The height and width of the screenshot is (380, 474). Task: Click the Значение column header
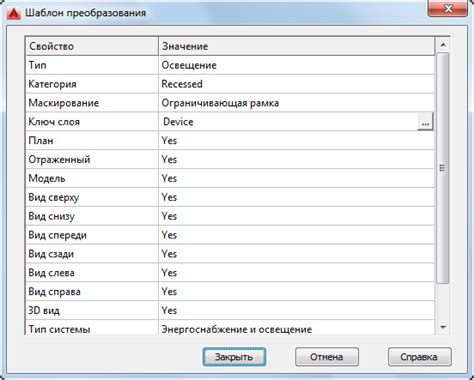point(297,46)
